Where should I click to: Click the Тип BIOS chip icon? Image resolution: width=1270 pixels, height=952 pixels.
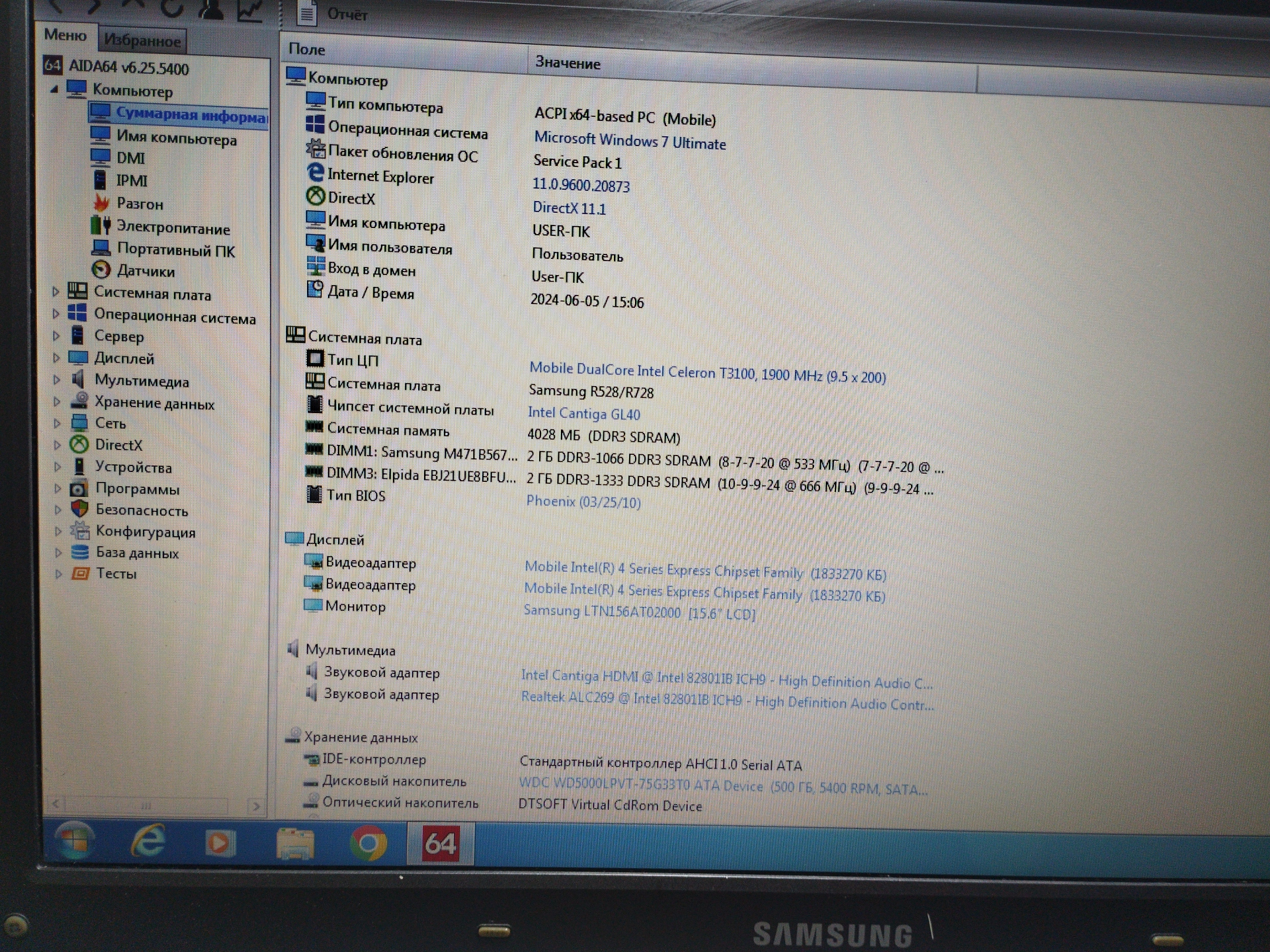tap(314, 495)
